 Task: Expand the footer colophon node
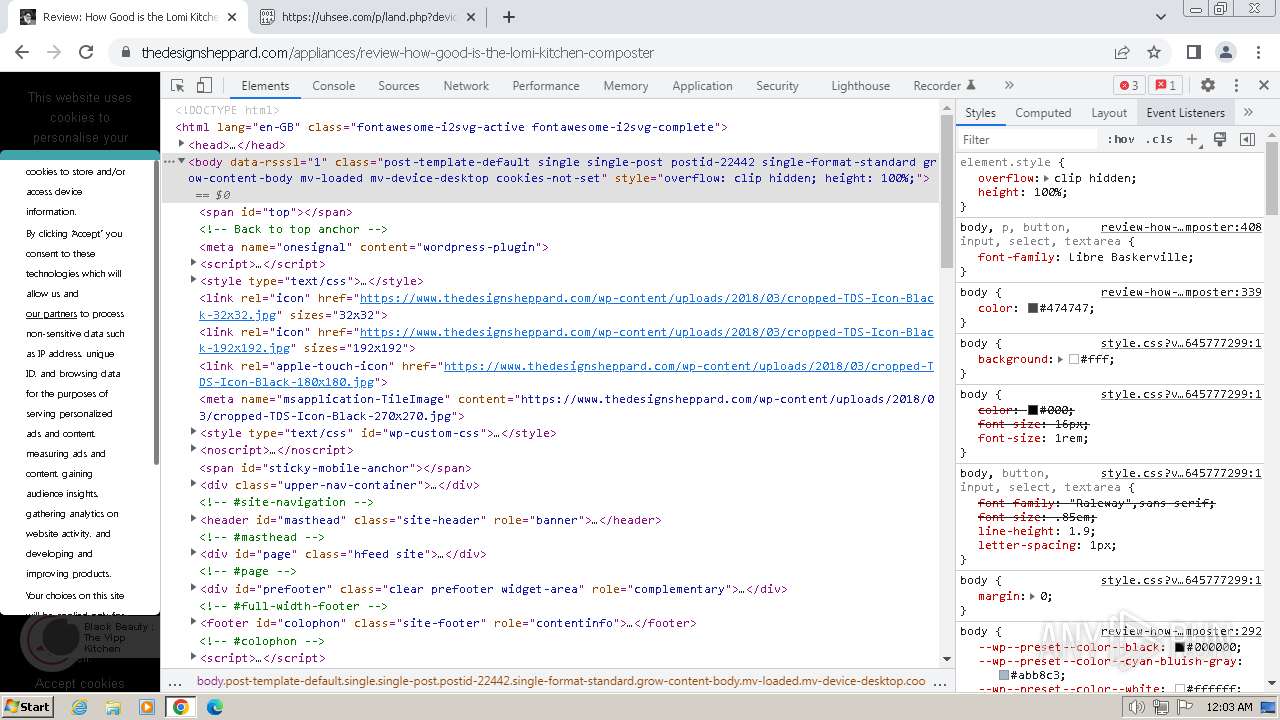(193, 622)
